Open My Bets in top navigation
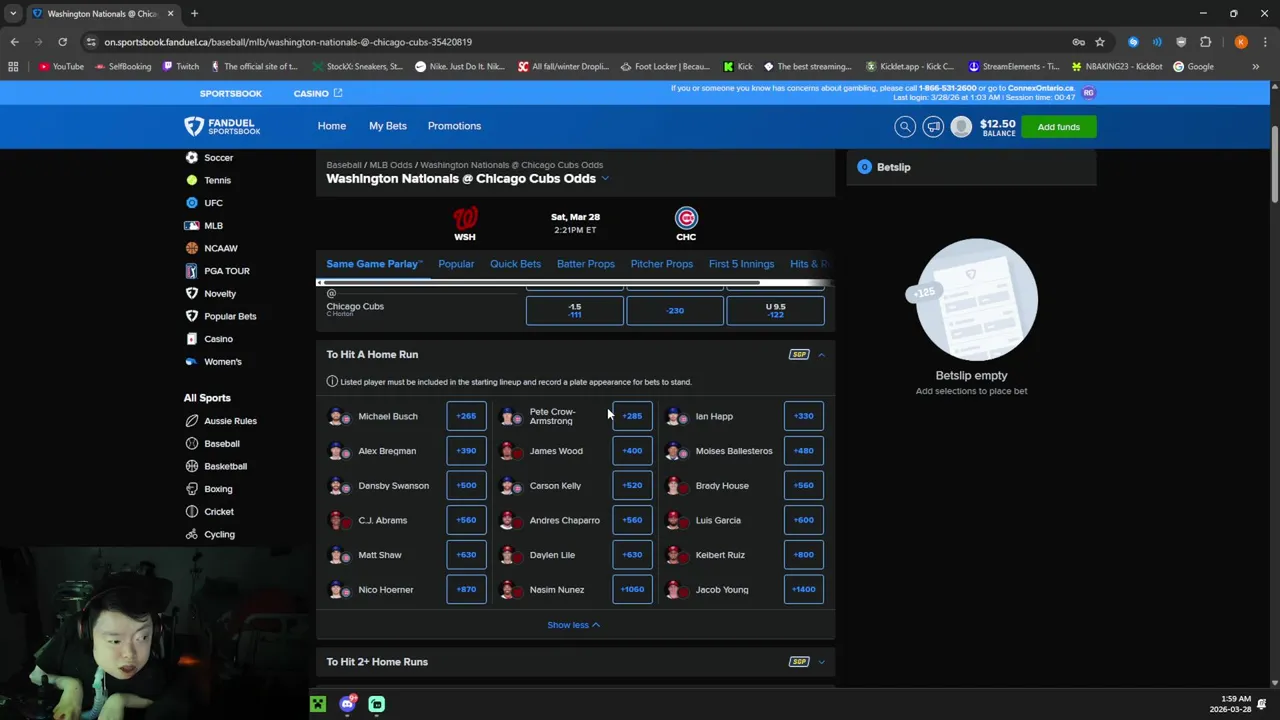 click(388, 126)
